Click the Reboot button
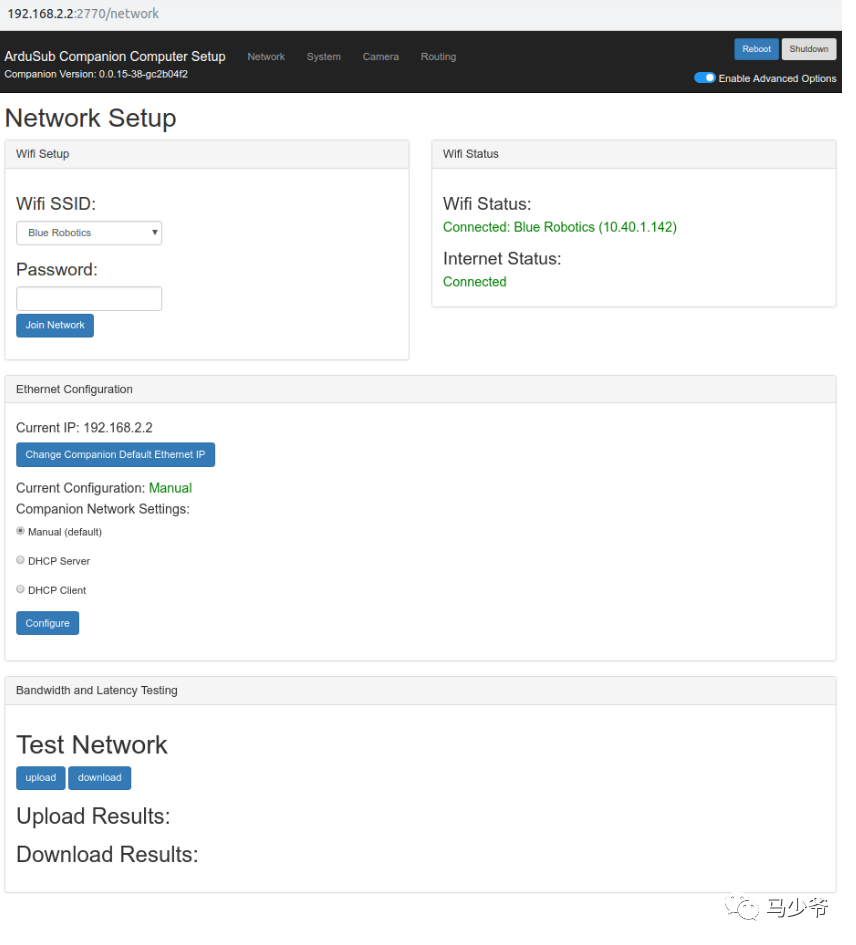The image size is (856, 945). (x=756, y=49)
